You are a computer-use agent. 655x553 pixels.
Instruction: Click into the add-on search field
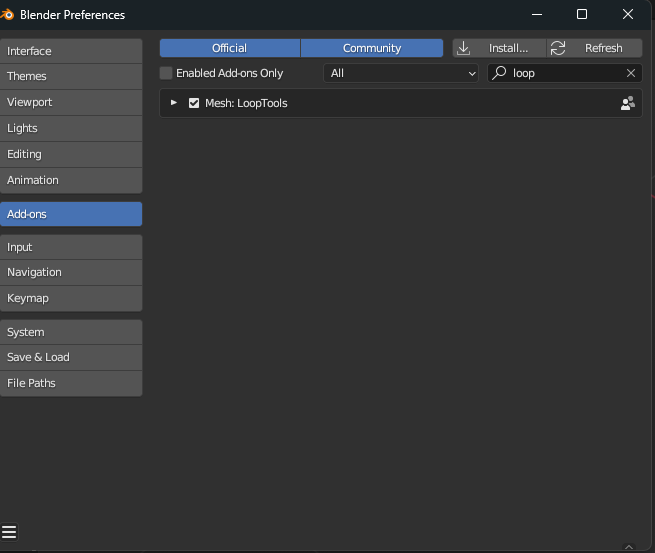point(565,73)
